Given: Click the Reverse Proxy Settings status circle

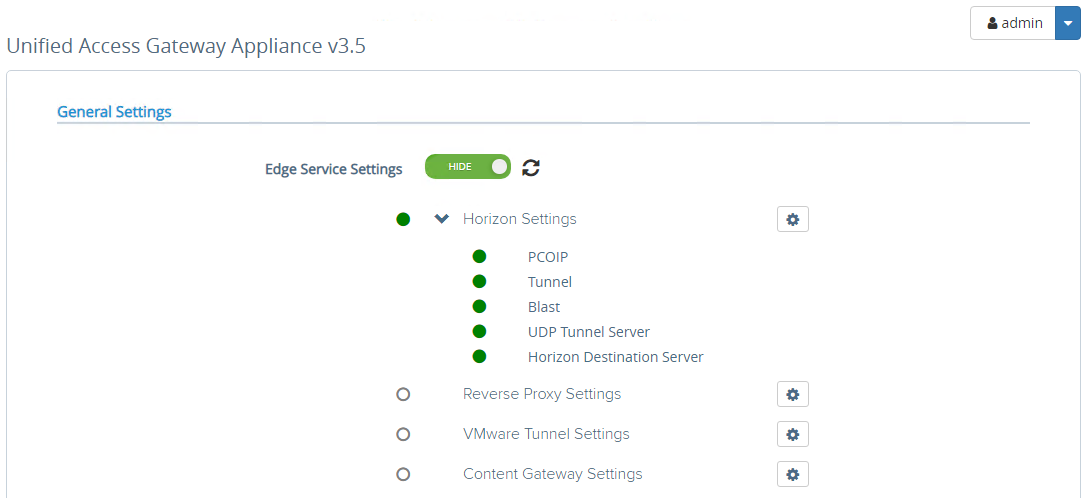Looking at the screenshot, I should pos(403,394).
